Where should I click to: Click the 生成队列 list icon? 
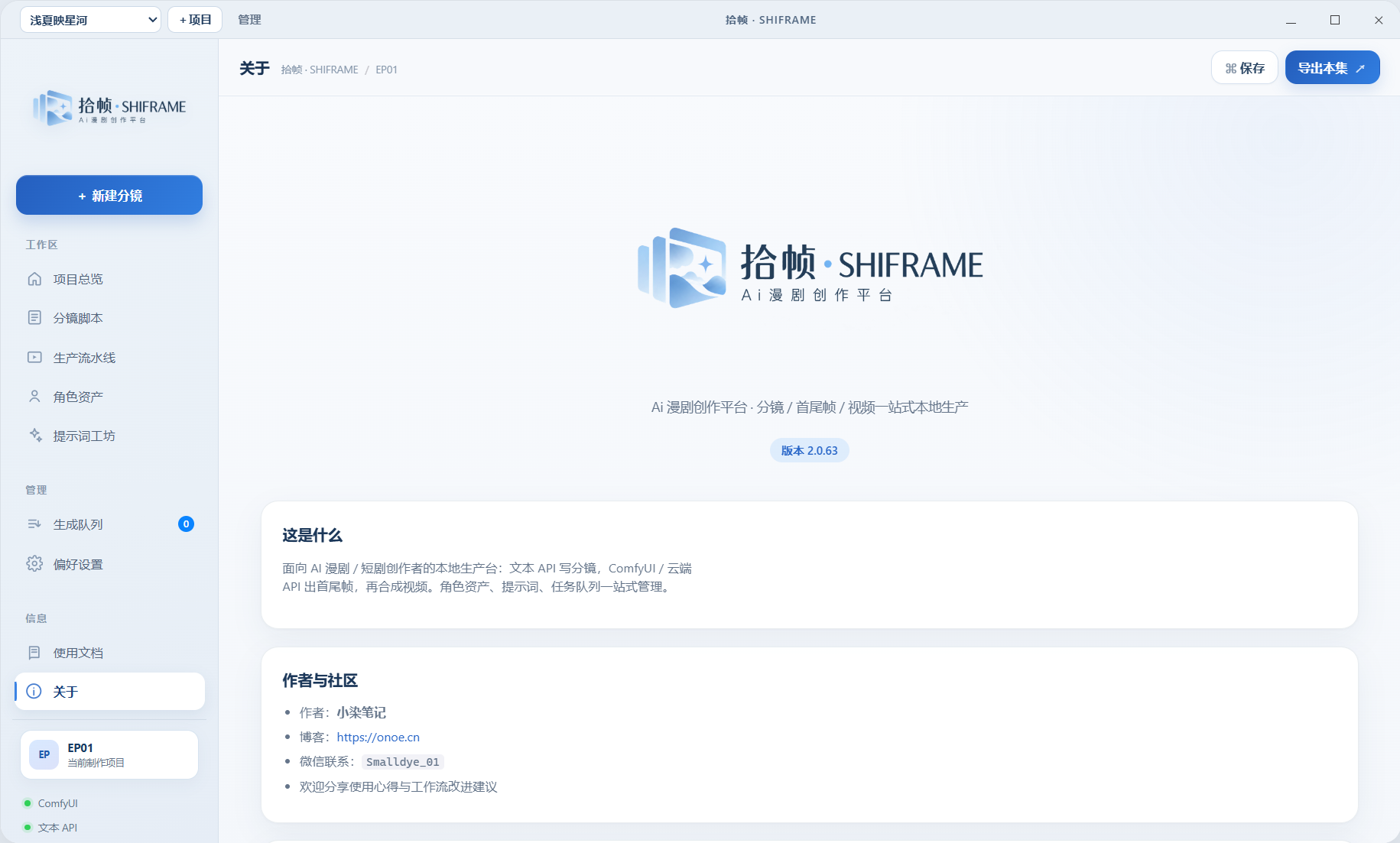click(x=34, y=524)
